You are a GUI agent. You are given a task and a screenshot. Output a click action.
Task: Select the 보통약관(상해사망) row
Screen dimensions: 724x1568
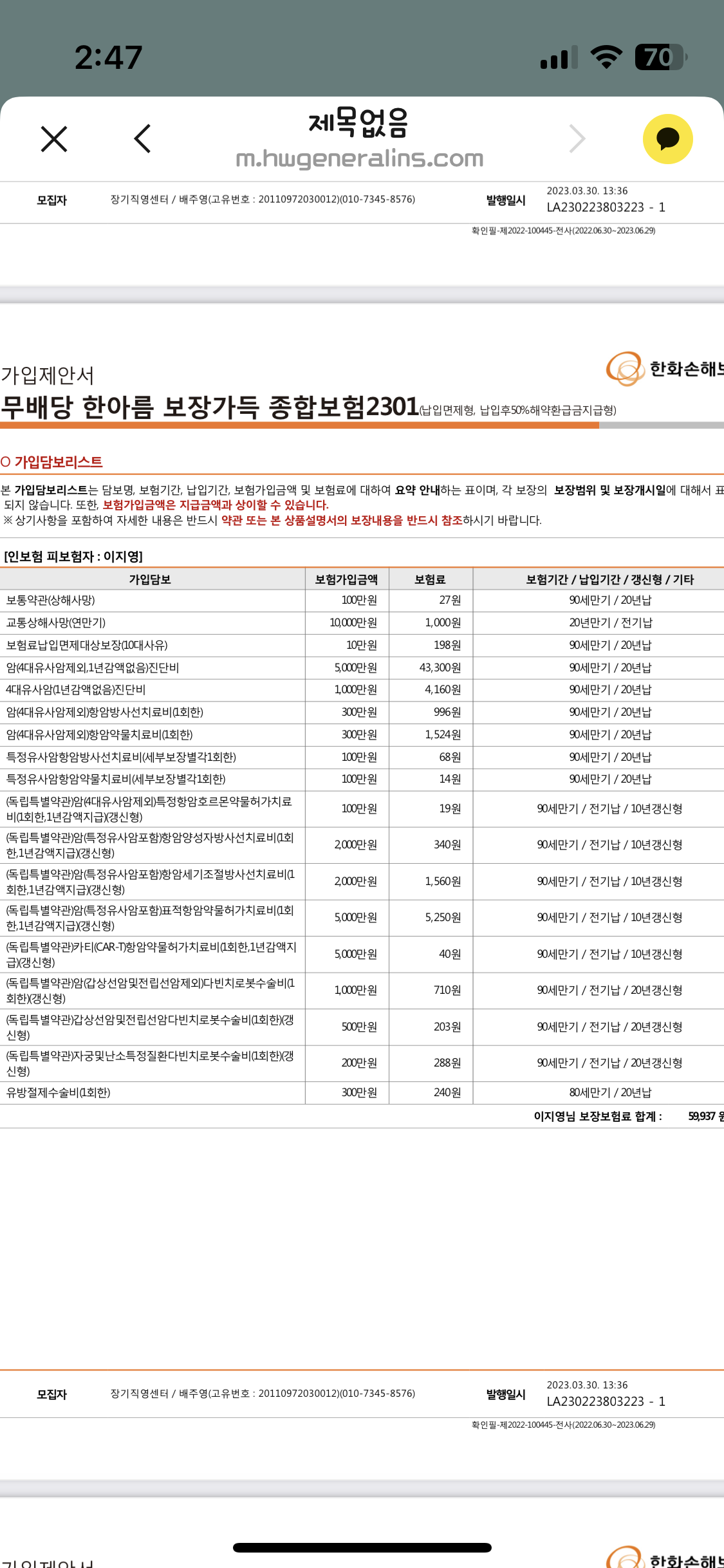tap(362, 601)
